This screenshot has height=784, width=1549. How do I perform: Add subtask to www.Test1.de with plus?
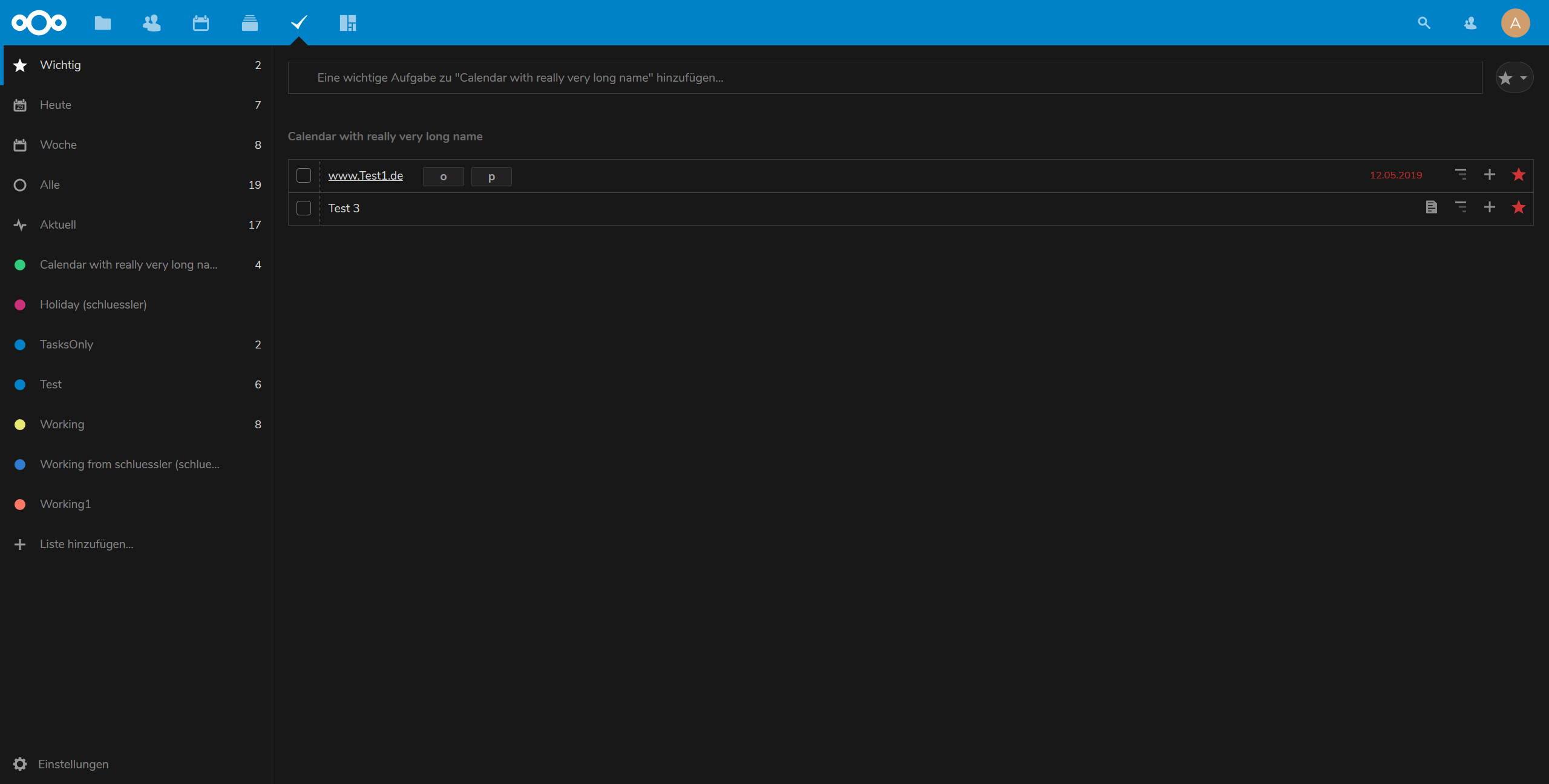pos(1490,175)
